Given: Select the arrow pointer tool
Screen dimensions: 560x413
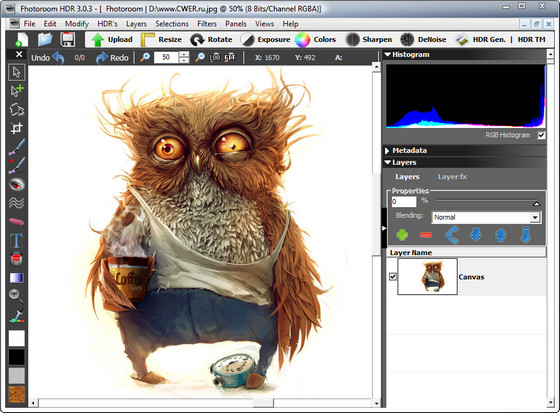Looking at the screenshot, I should point(16,72).
